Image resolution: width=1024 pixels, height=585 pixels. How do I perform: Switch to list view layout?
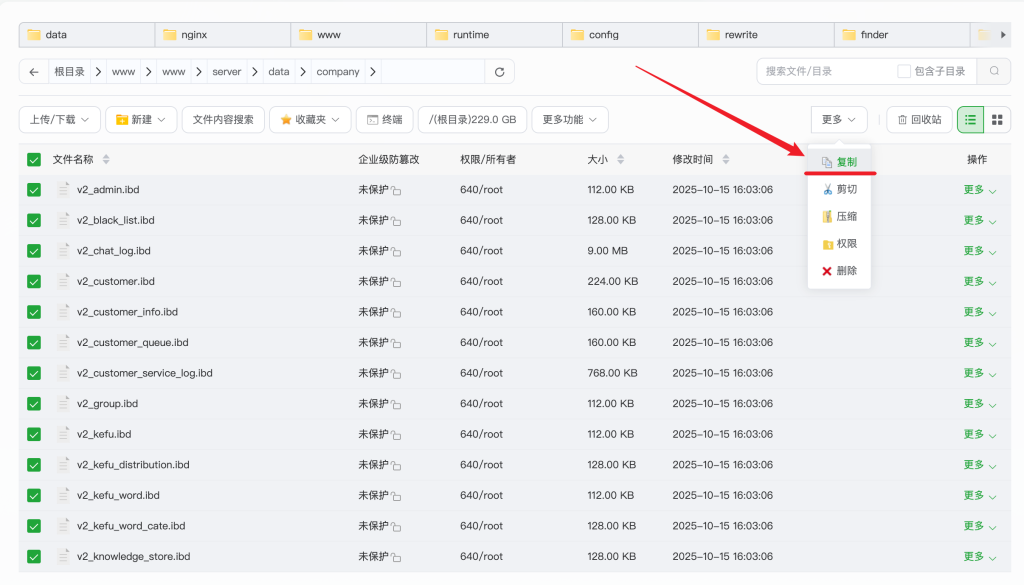970,120
